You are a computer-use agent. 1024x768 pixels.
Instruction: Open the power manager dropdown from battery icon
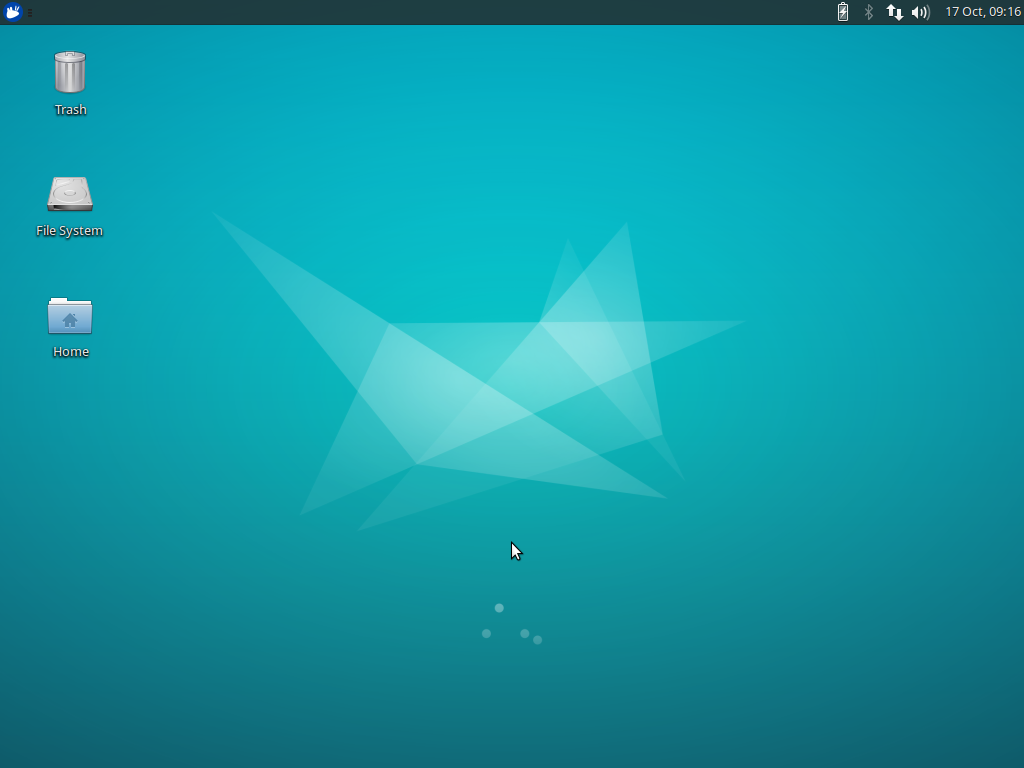click(x=841, y=12)
